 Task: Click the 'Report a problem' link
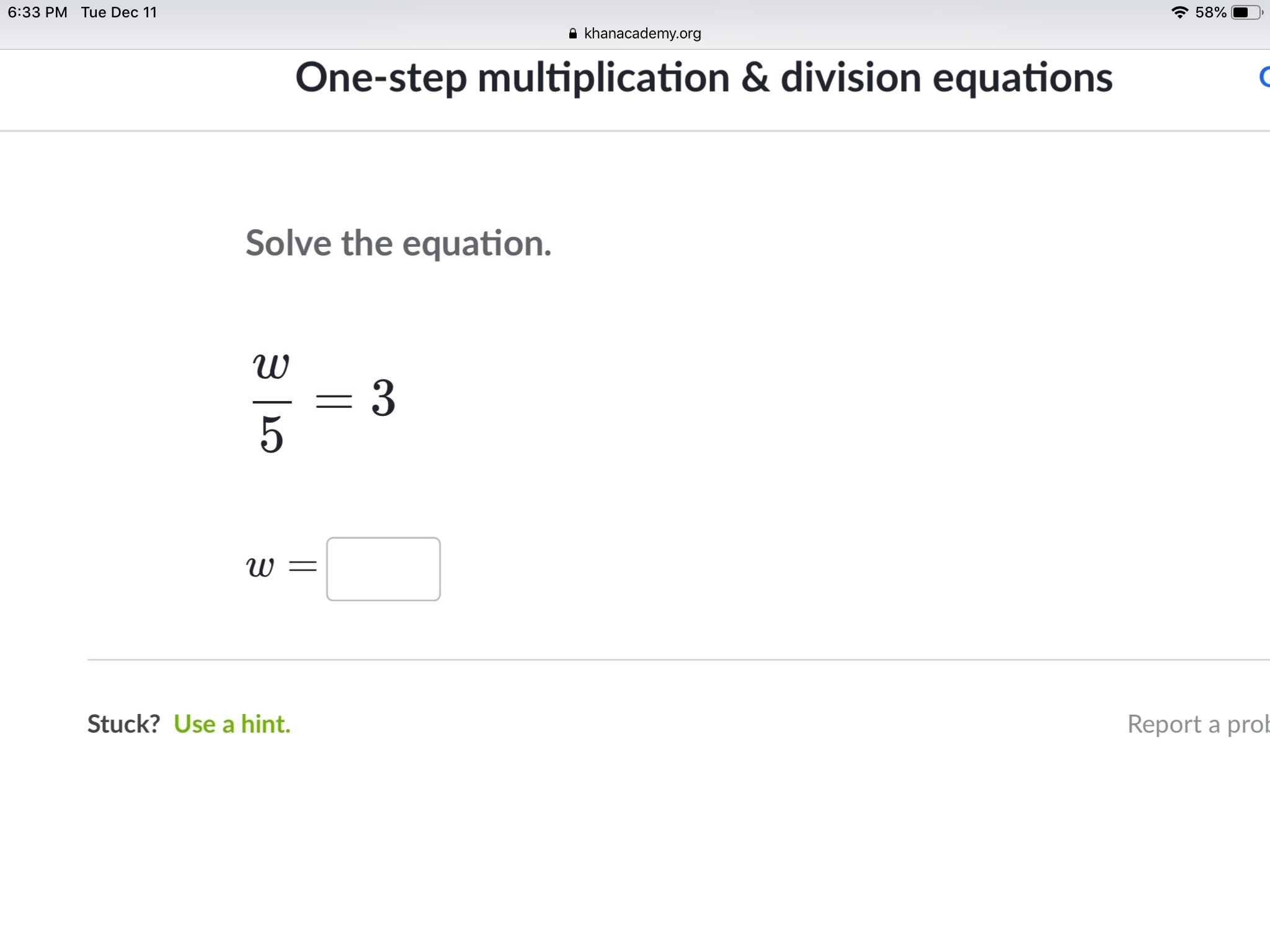[1197, 724]
